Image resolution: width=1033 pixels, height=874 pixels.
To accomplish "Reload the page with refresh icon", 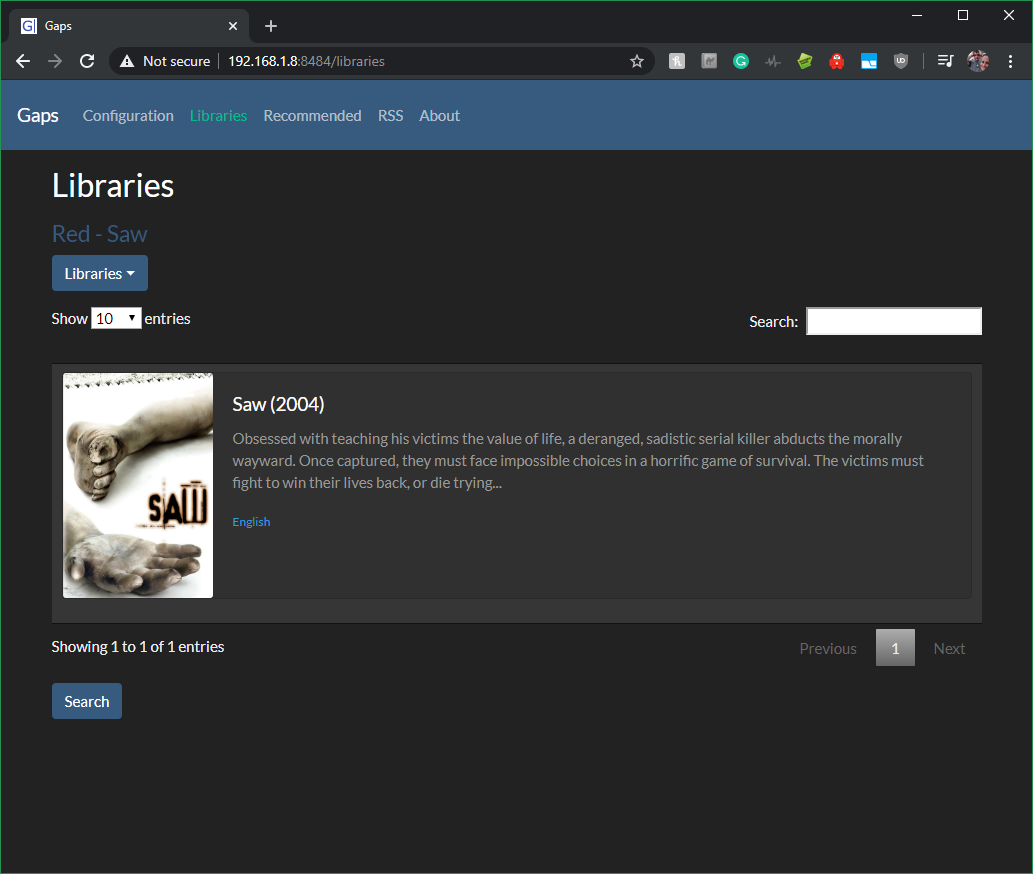I will point(87,61).
